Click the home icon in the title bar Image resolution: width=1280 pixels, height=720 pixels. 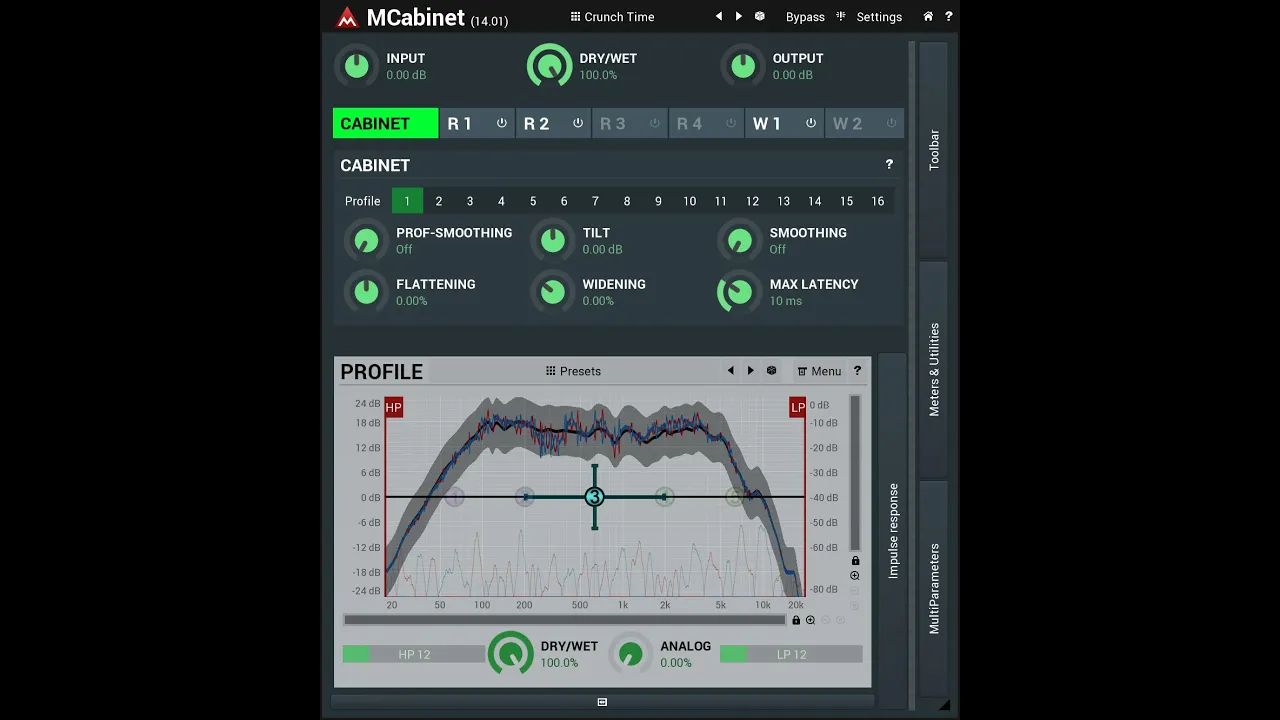pos(928,17)
